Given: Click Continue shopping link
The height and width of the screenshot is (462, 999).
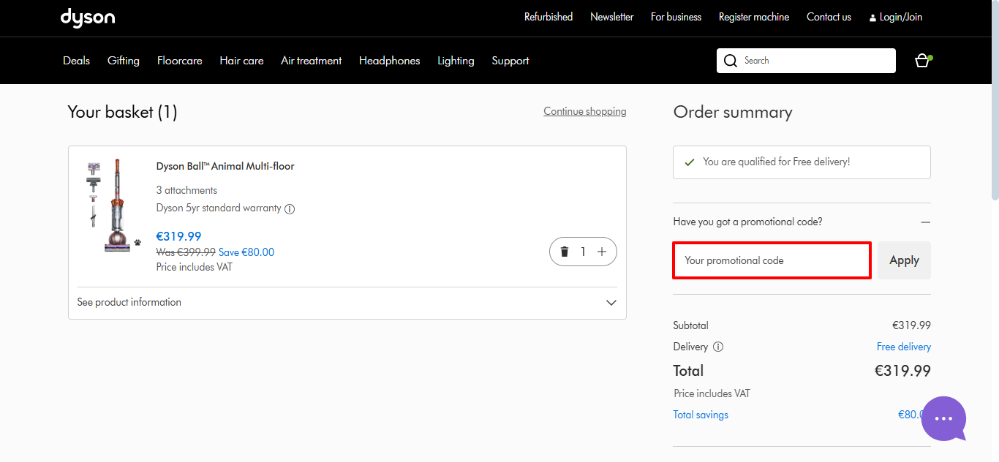Looking at the screenshot, I should (x=584, y=111).
